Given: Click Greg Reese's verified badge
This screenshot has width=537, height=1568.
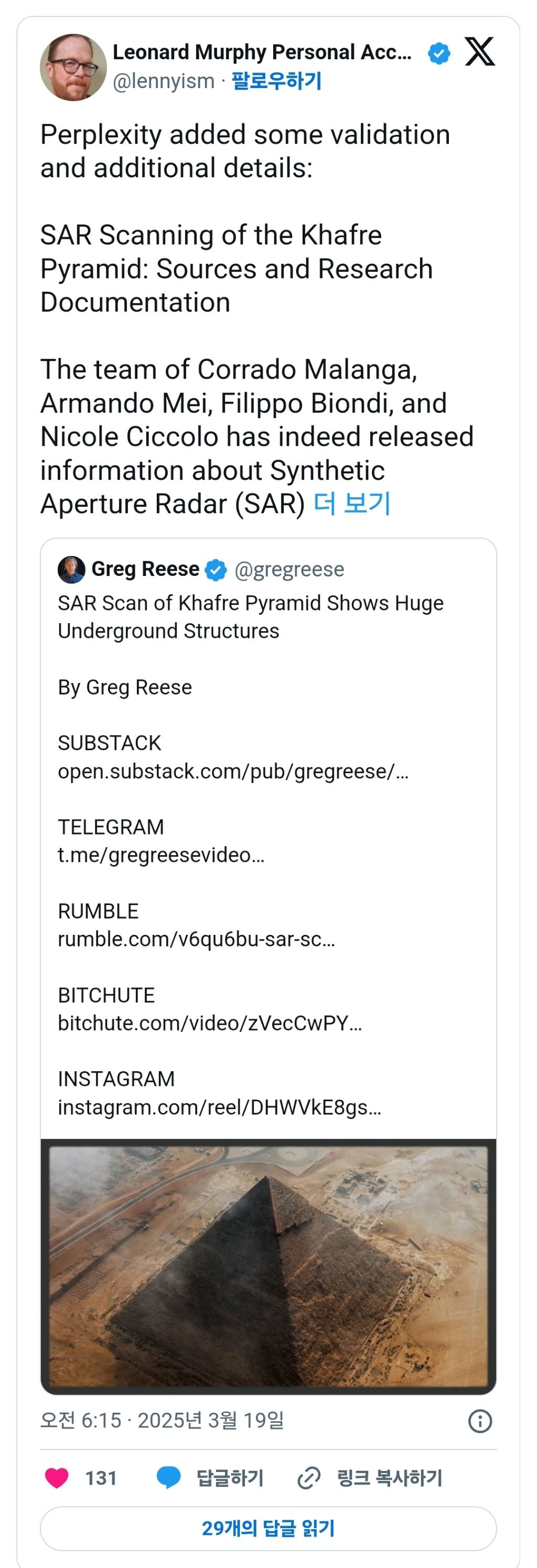Looking at the screenshot, I should point(216,570).
